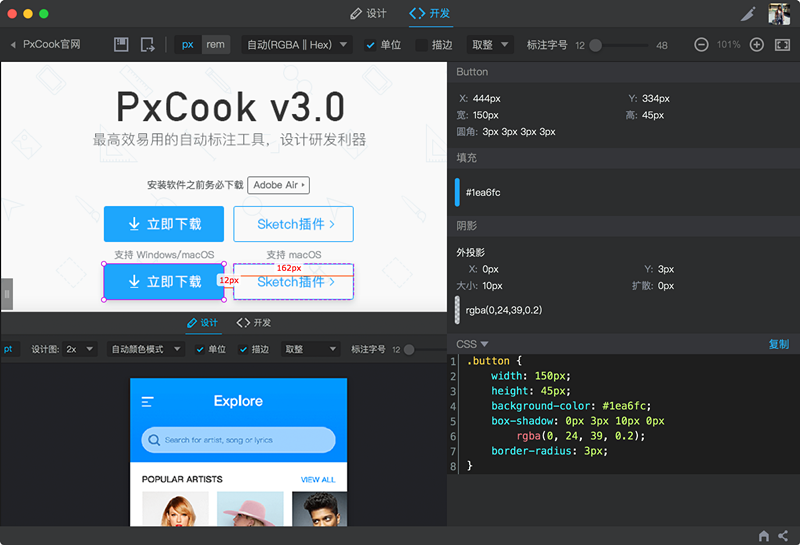Image resolution: width=800 pixels, height=545 pixels.
Task: Click the search magnifier icon in Explore screen
Action: point(154,439)
